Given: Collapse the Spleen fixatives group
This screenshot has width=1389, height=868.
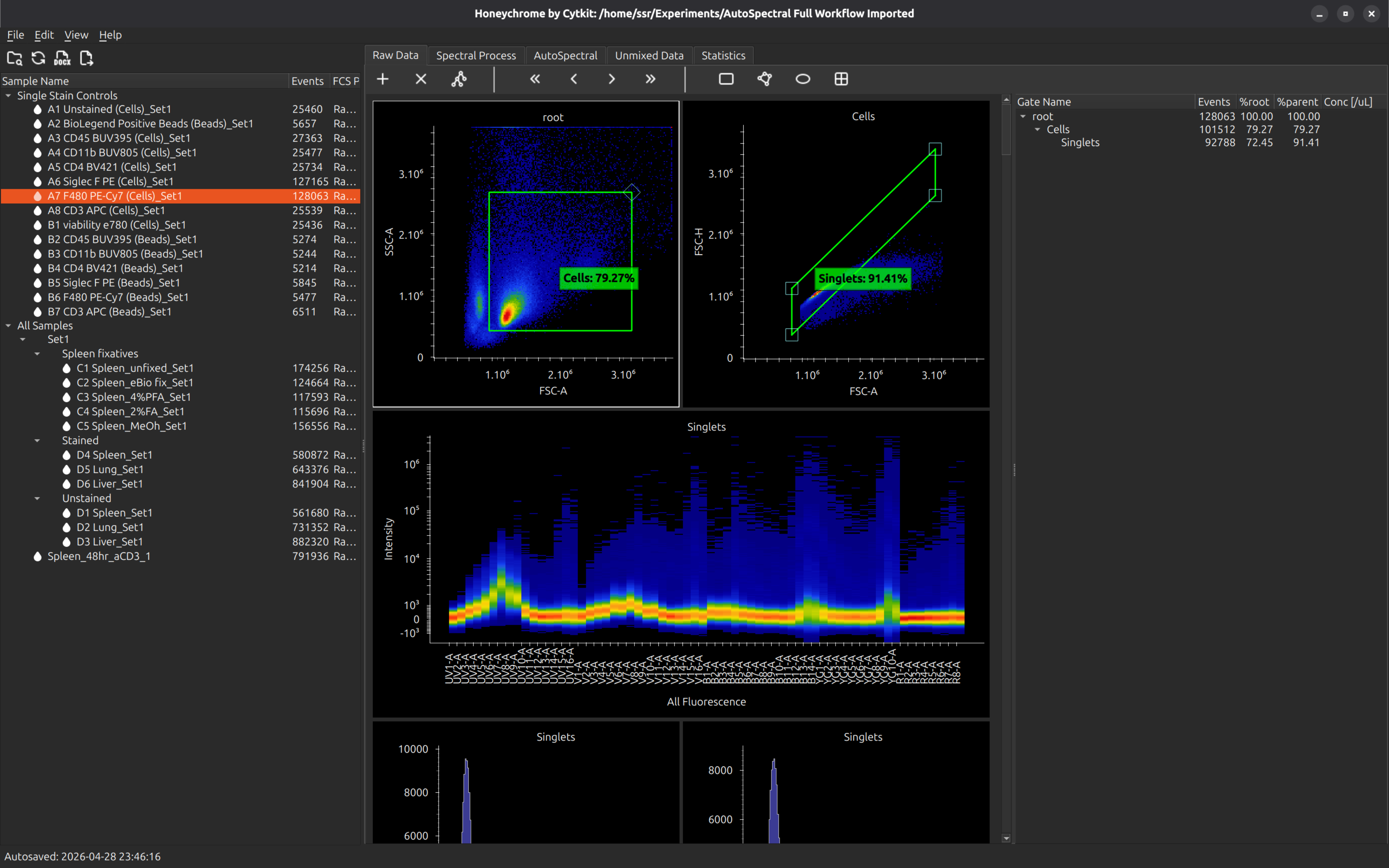Looking at the screenshot, I should click(x=37, y=354).
